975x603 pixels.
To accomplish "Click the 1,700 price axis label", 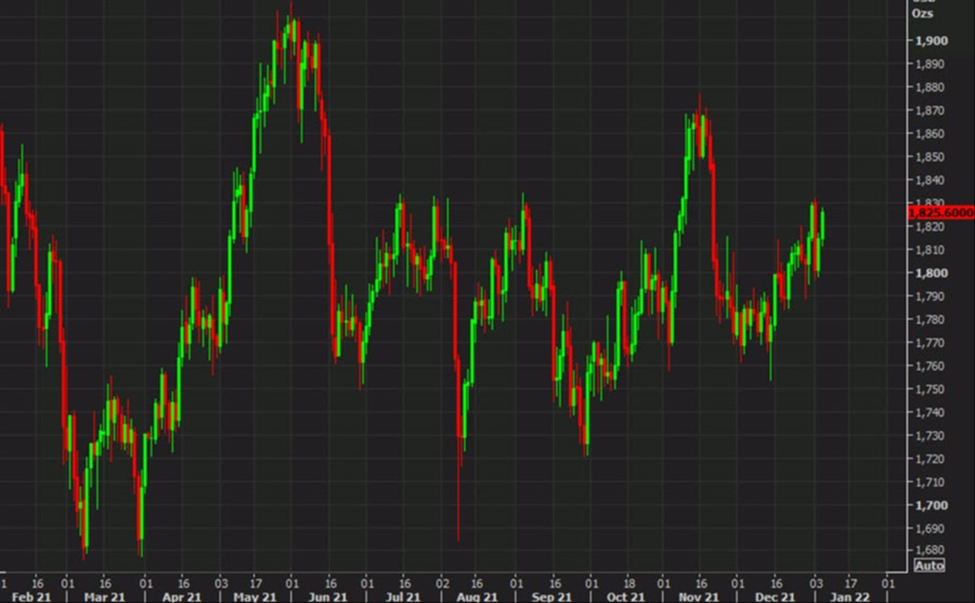I will click(931, 505).
